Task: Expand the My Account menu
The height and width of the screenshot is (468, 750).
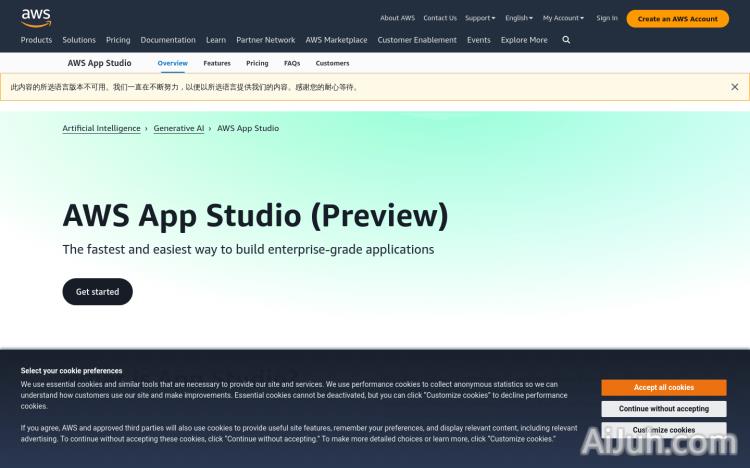Action: 563,18
